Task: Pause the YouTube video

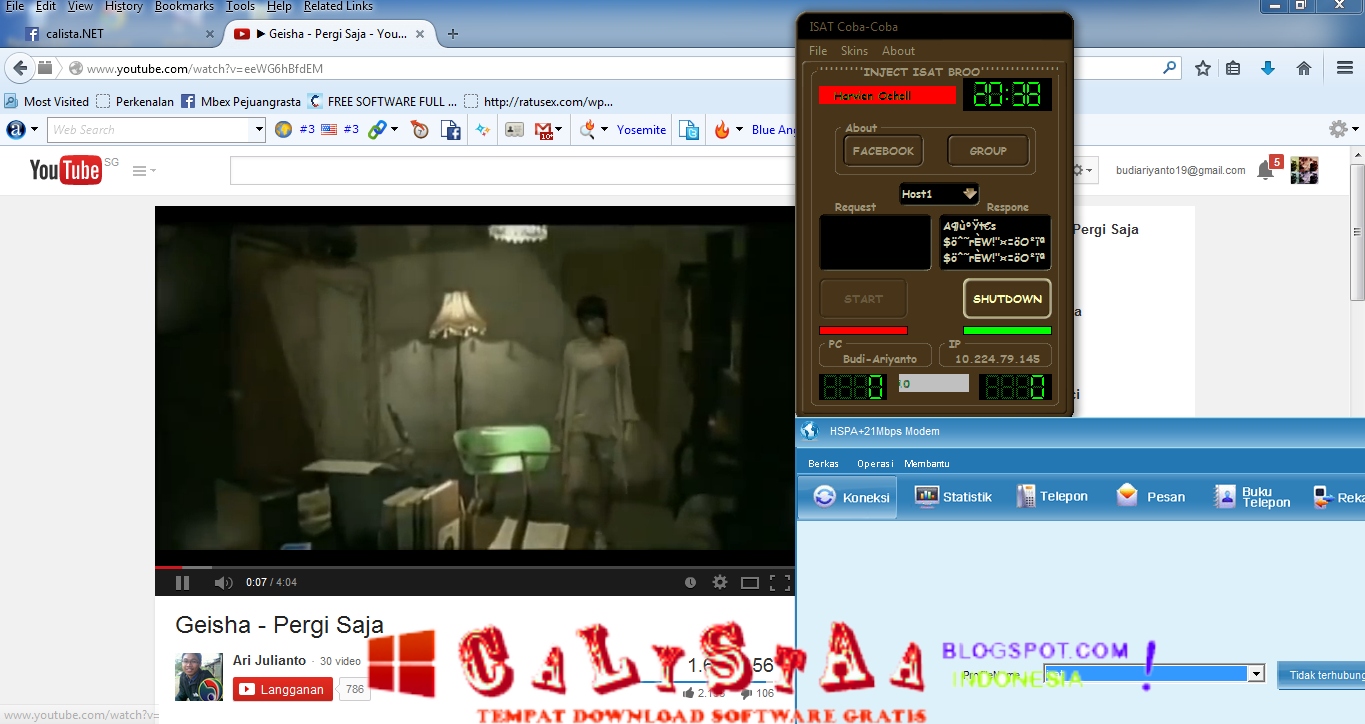Action: (x=182, y=582)
